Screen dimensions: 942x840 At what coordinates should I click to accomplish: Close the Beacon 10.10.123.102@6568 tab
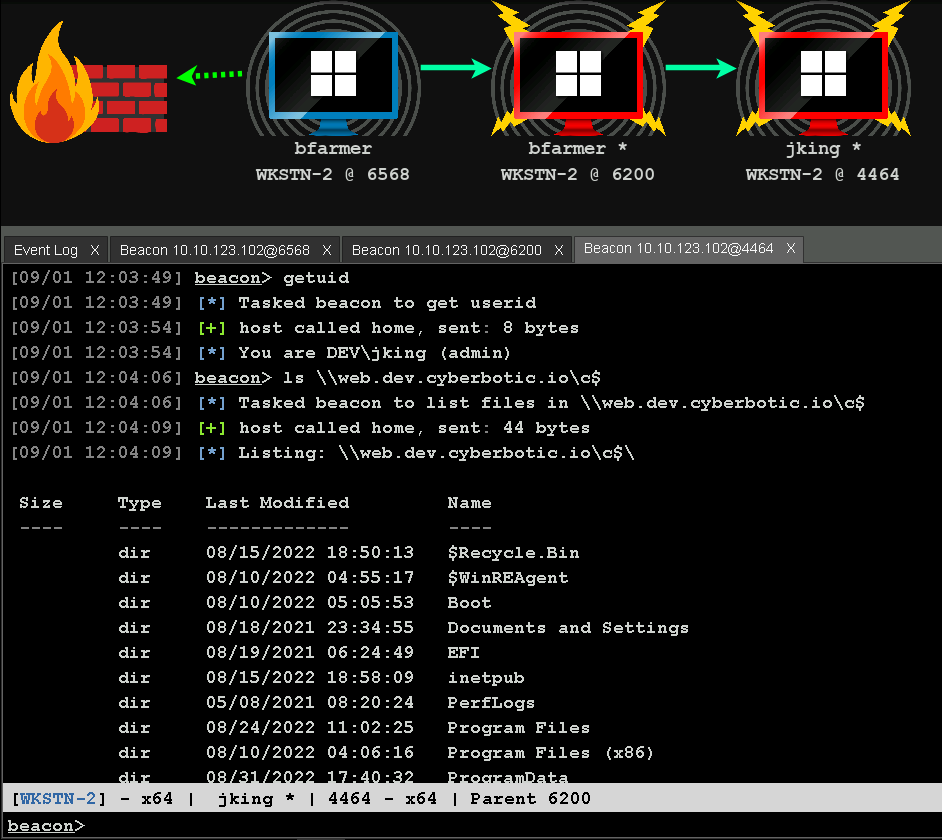[x=328, y=250]
